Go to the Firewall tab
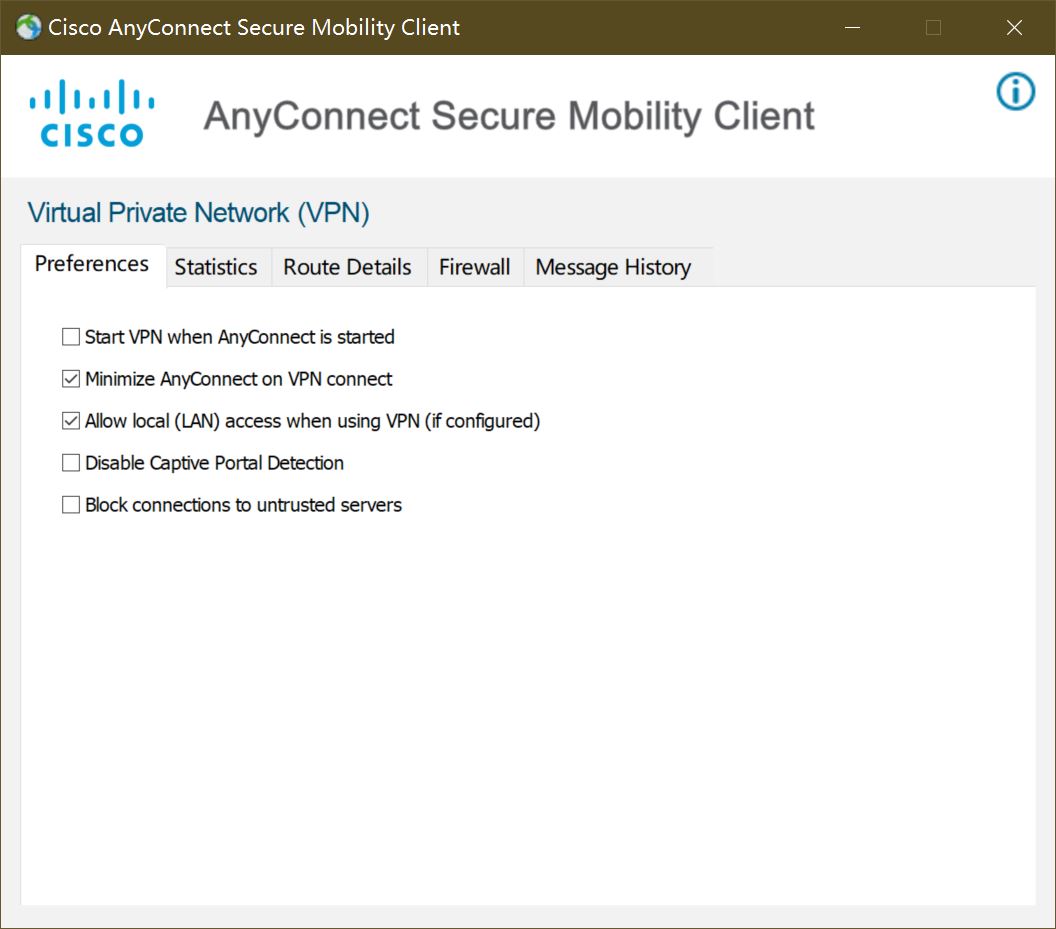This screenshot has height=929, width=1056. (x=475, y=267)
